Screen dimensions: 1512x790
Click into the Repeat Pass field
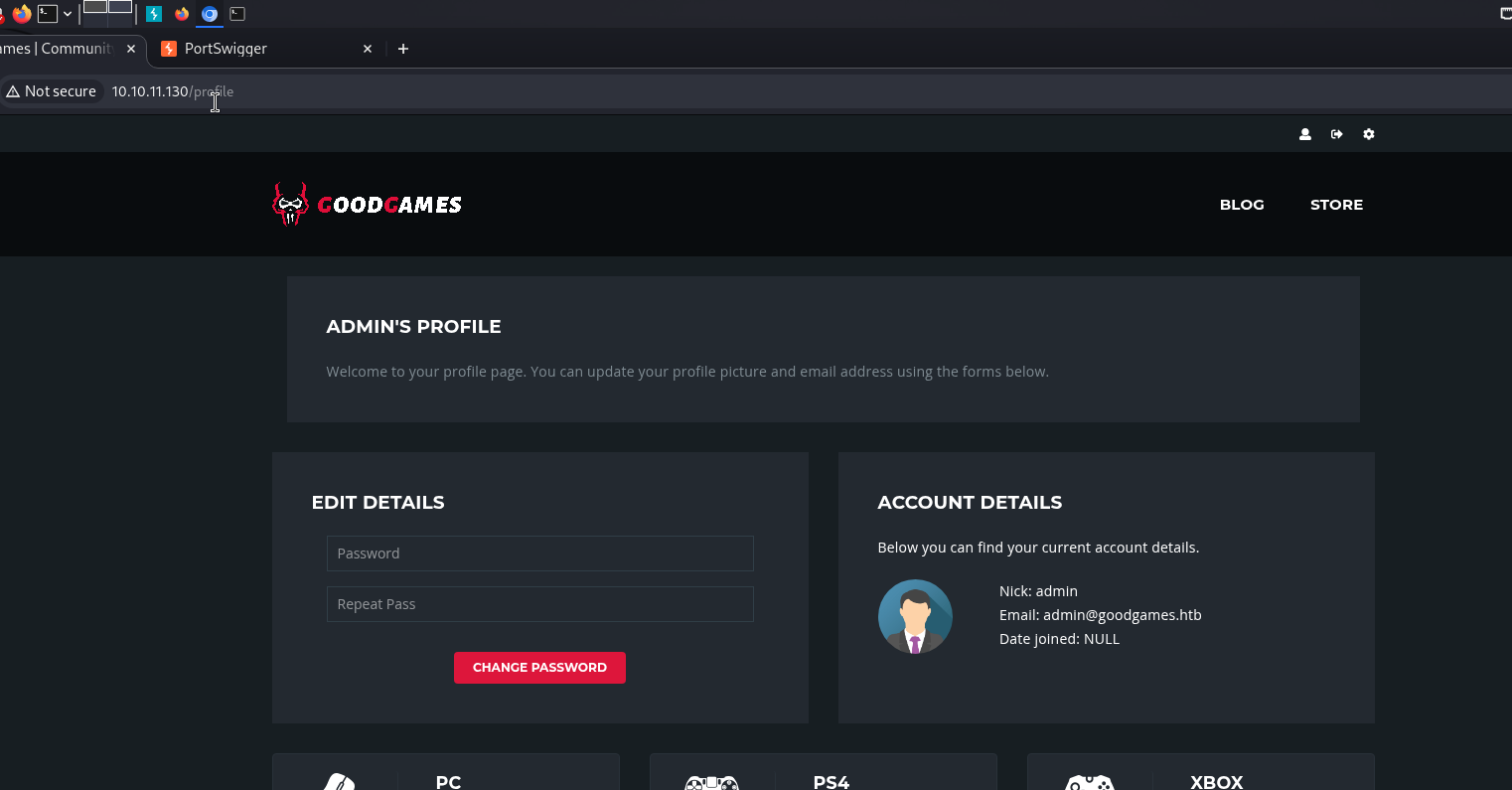(x=539, y=604)
